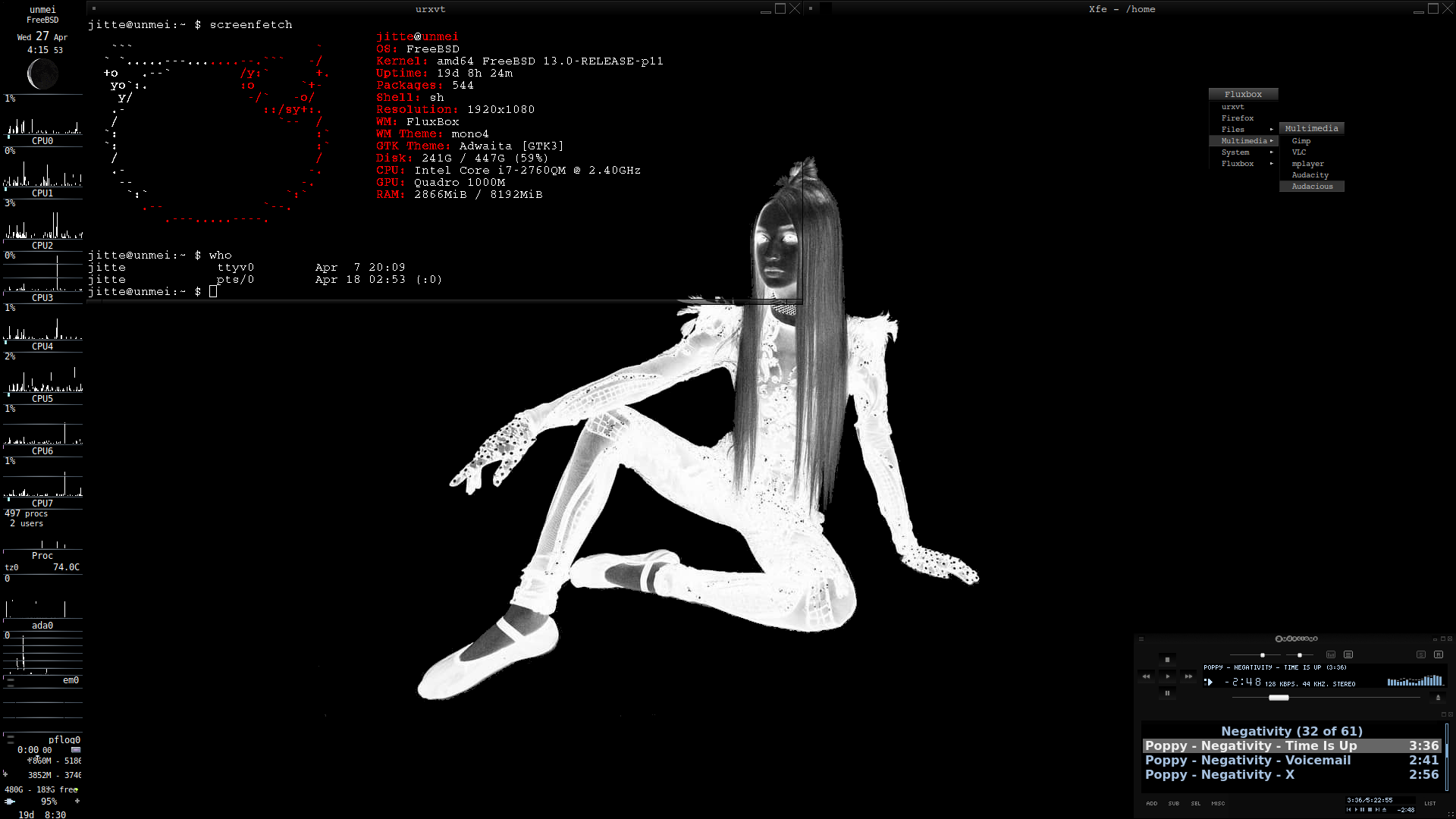Click the Audacious main Play button
1456x819 pixels.
click(x=1167, y=676)
